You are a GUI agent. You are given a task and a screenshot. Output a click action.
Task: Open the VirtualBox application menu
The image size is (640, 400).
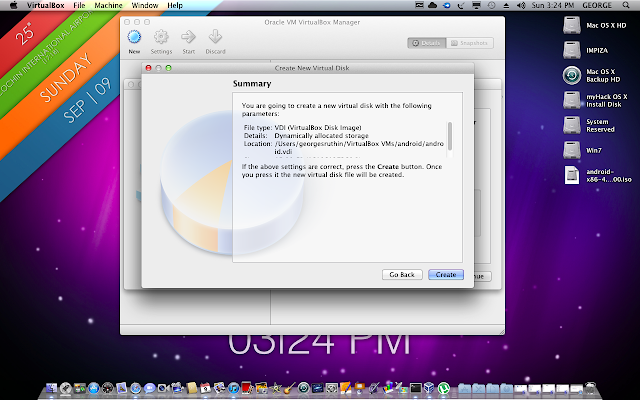click(45, 5)
